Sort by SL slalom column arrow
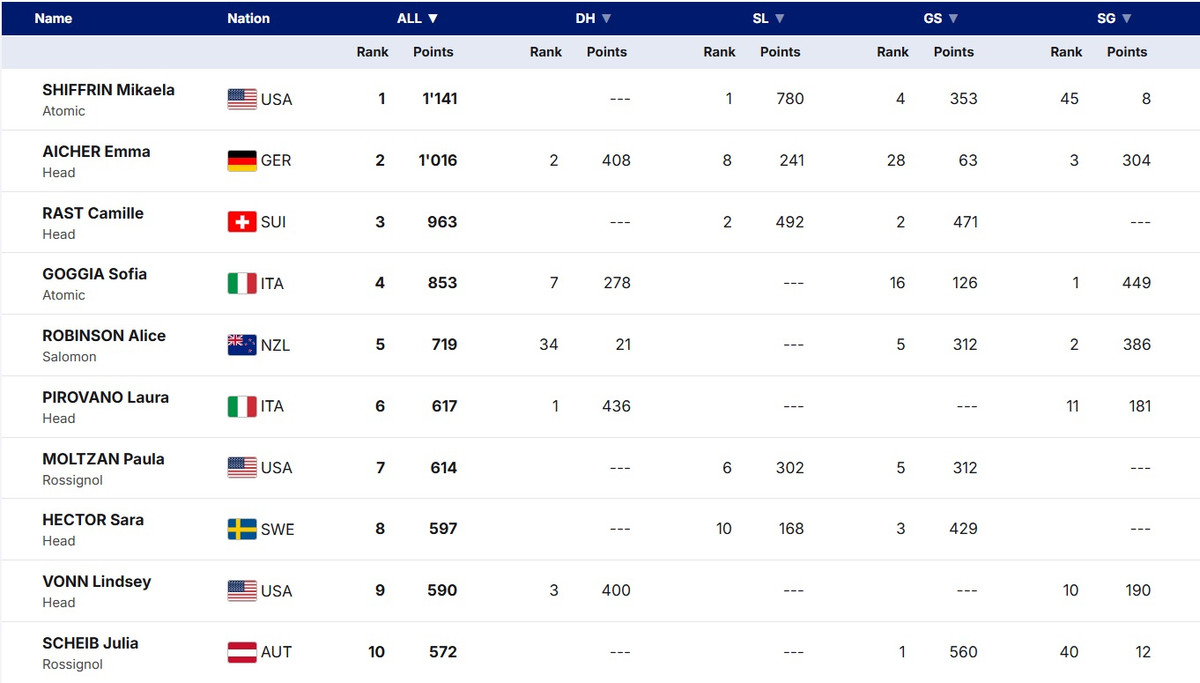 coord(779,18)
